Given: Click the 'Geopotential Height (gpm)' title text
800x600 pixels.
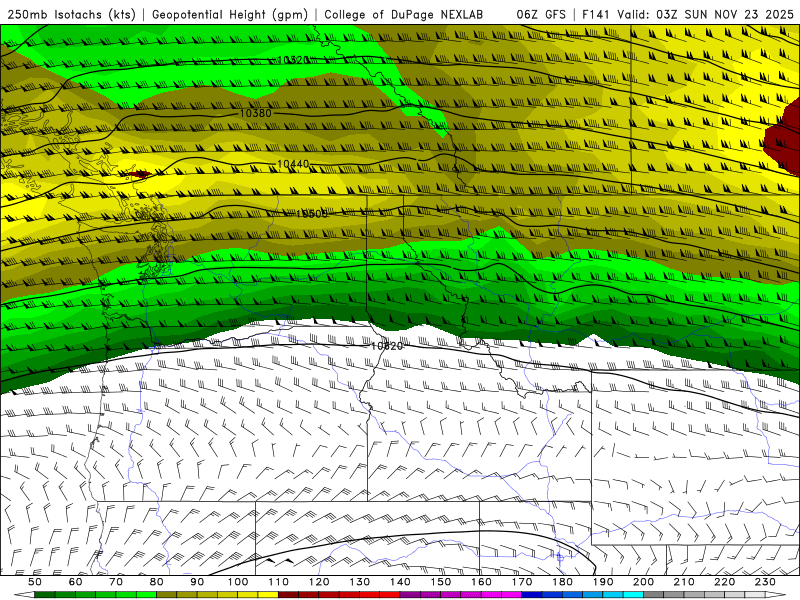Looking at the screenshot, I should (230, 15).
